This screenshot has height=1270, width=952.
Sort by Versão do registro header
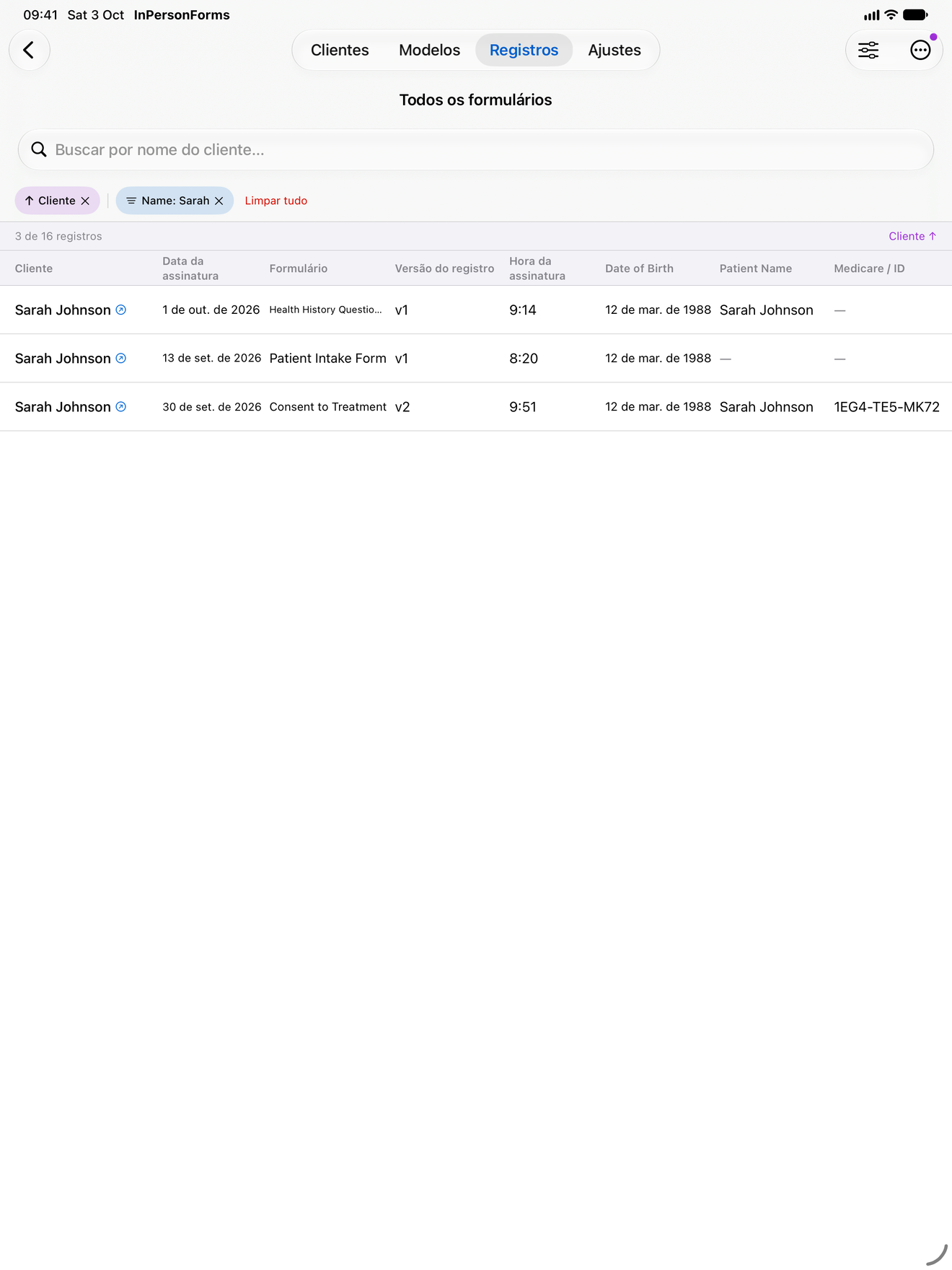tap(444, 268)
